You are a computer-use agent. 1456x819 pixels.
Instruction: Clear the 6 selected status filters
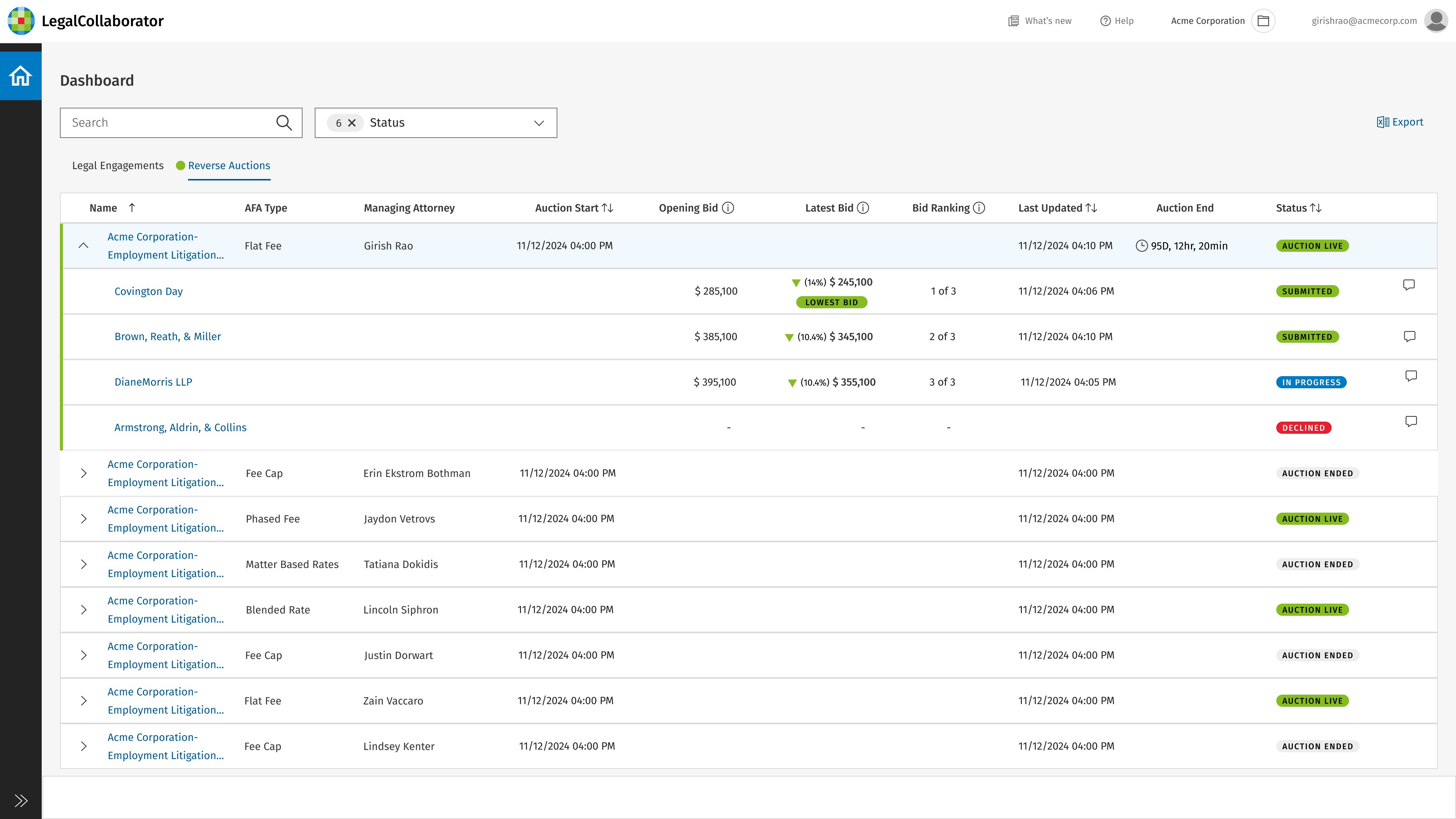pyautogui.click(x=351, y=122)
